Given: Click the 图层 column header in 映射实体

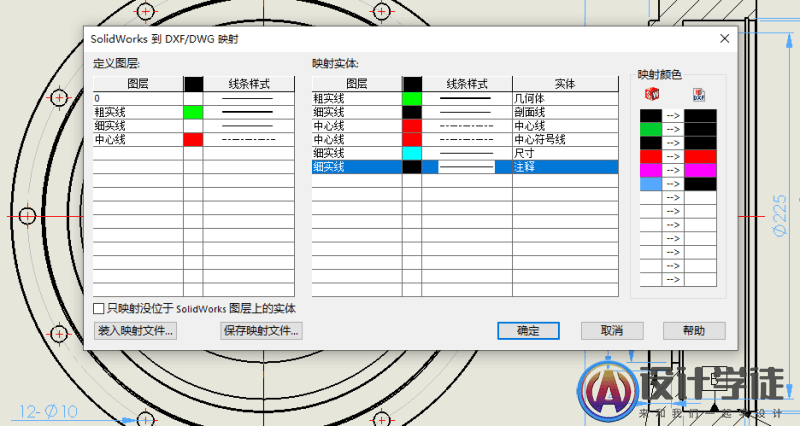Looking at the screenshot, I should click(x=357, y=84).
